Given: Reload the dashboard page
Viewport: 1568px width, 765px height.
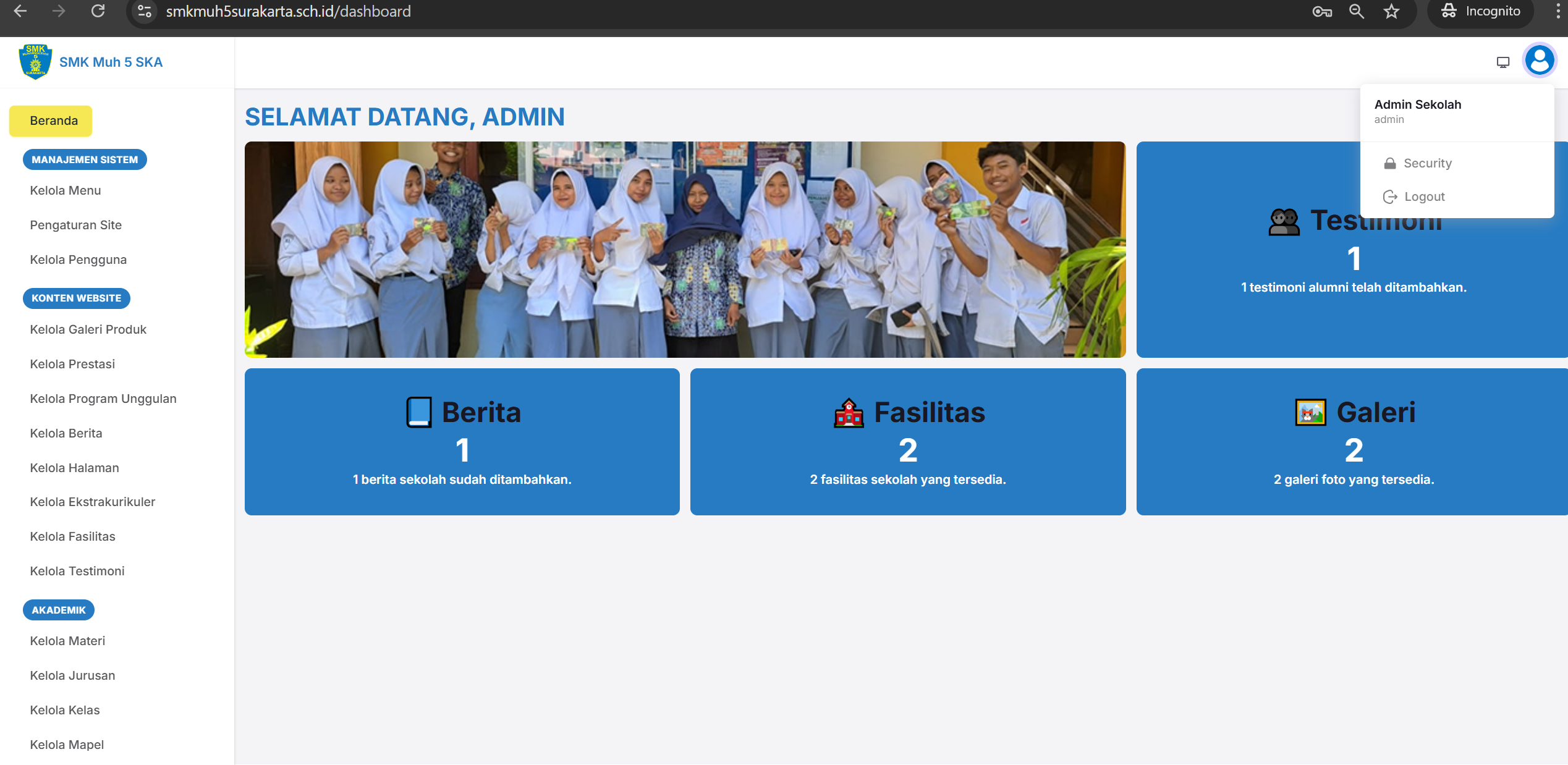Looking at the screenshot, I should click(98, 11).
